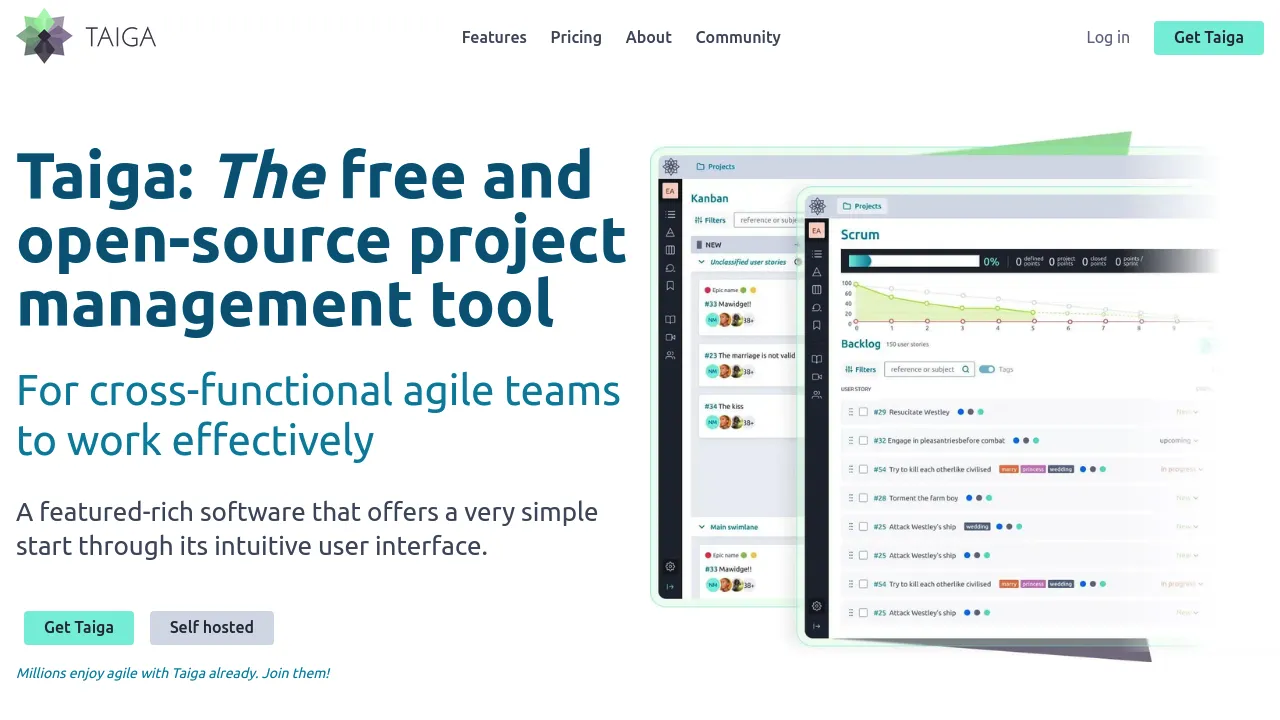
Task: Click the Join them link at the bottom
Action: point(296,673)
